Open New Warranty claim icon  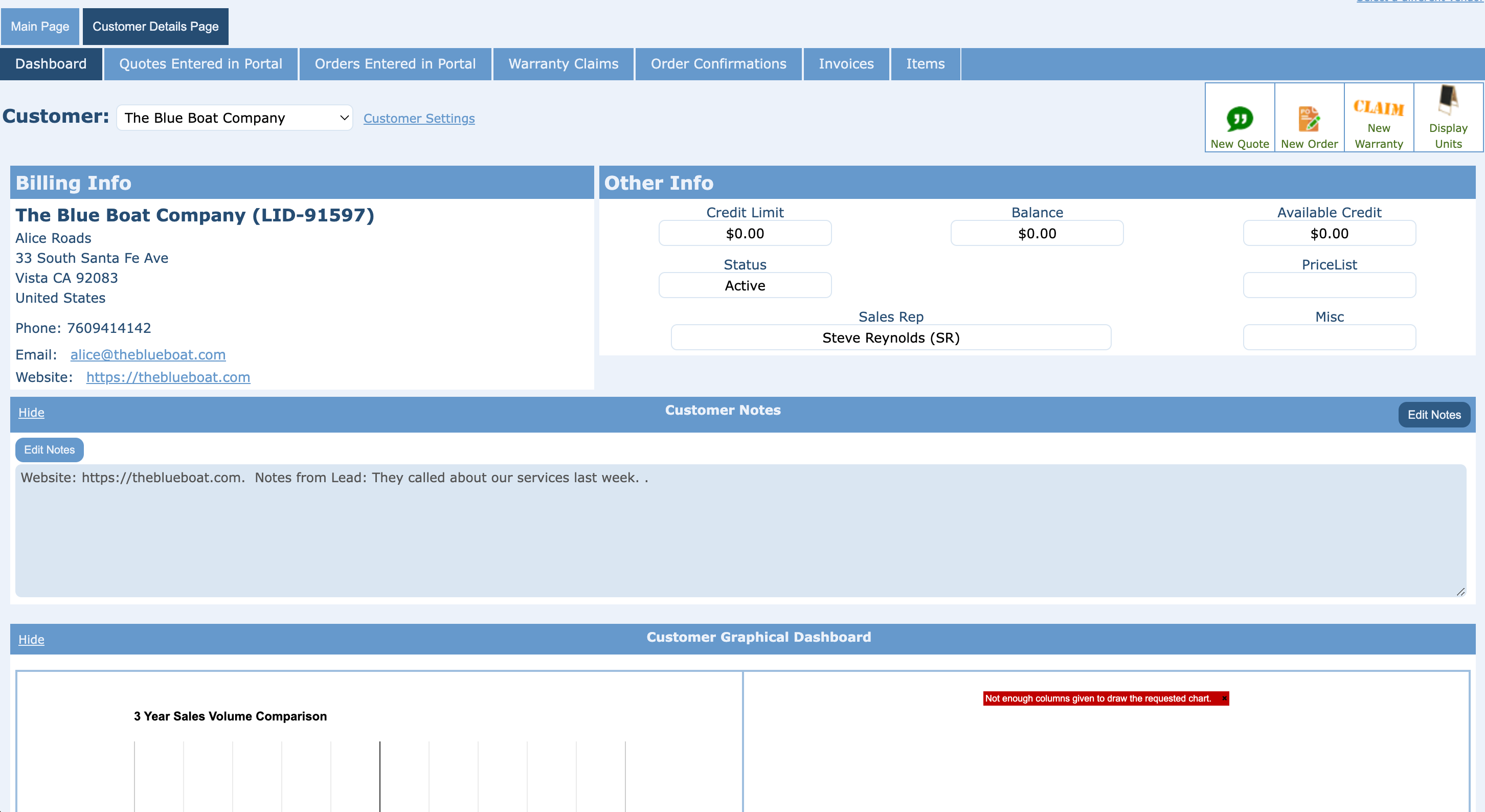1378,107
